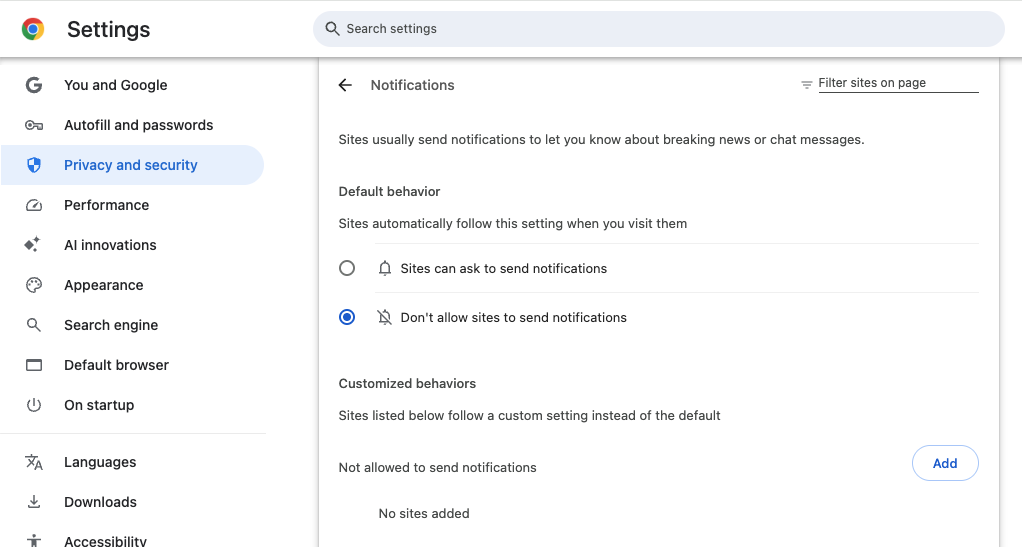The height and width of the screenshot is (547, 1022).
Task: Open On startup settings
Action: [x=132, y=405]
